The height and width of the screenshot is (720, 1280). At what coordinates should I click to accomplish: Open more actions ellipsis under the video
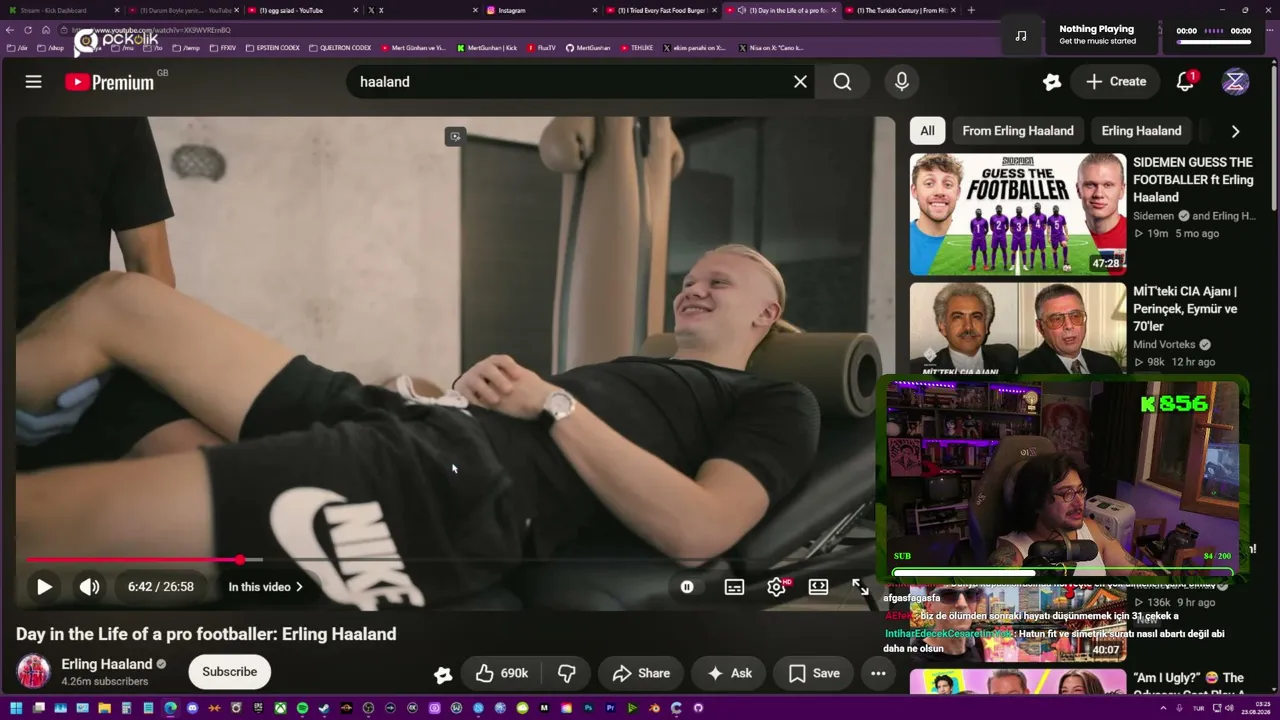(878, 673)
